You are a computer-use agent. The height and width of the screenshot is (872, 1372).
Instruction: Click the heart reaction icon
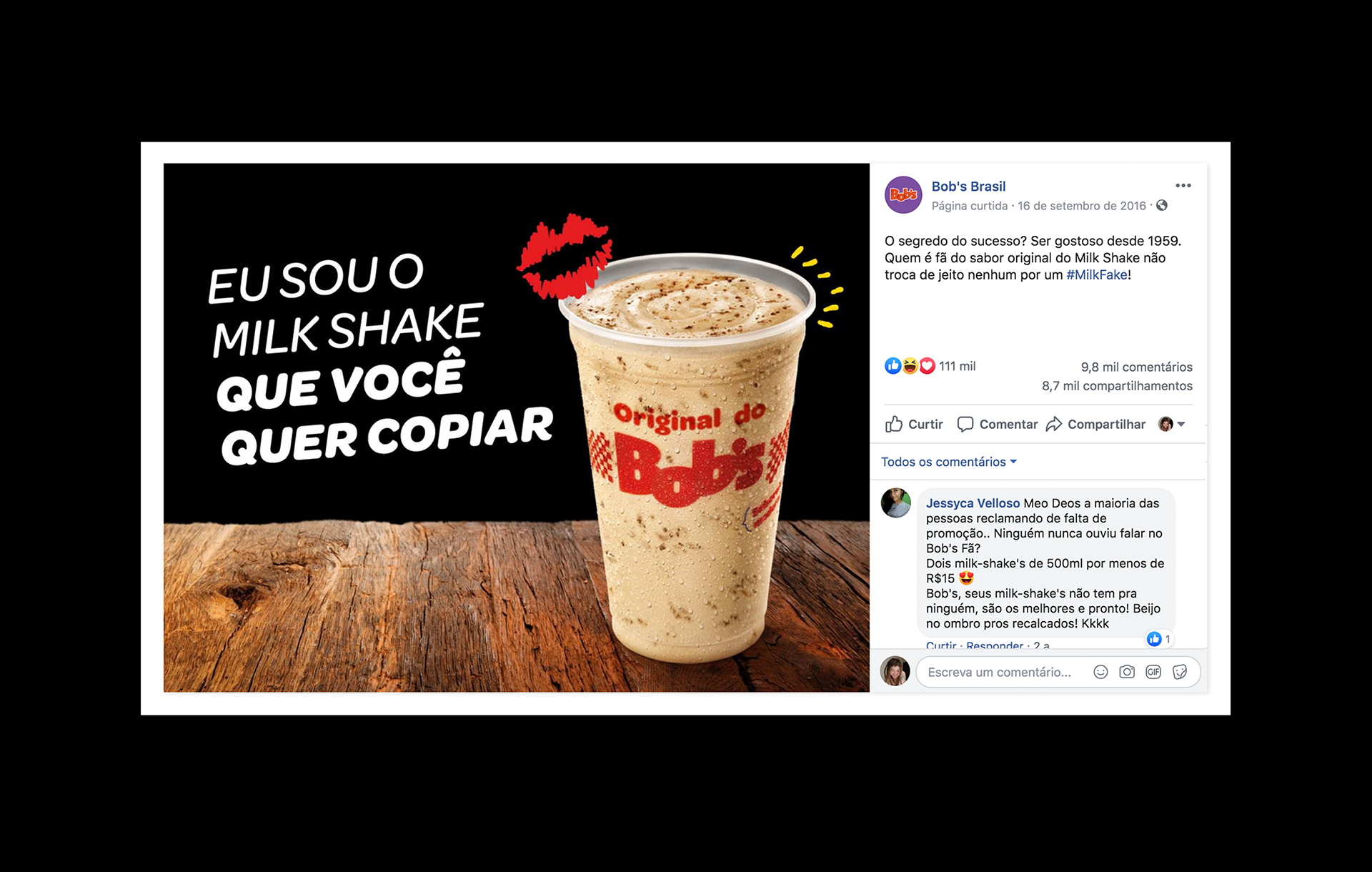click(x=927, y=366)
